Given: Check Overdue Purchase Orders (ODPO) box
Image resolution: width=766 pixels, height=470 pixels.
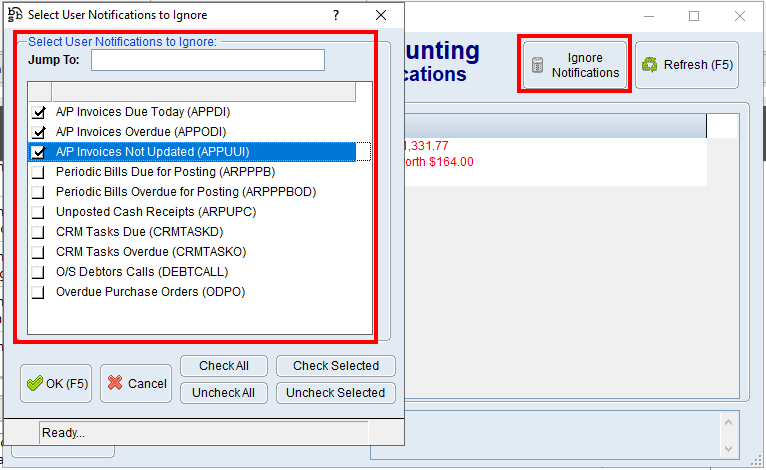Looking at the screenshot, I should 39,292.
